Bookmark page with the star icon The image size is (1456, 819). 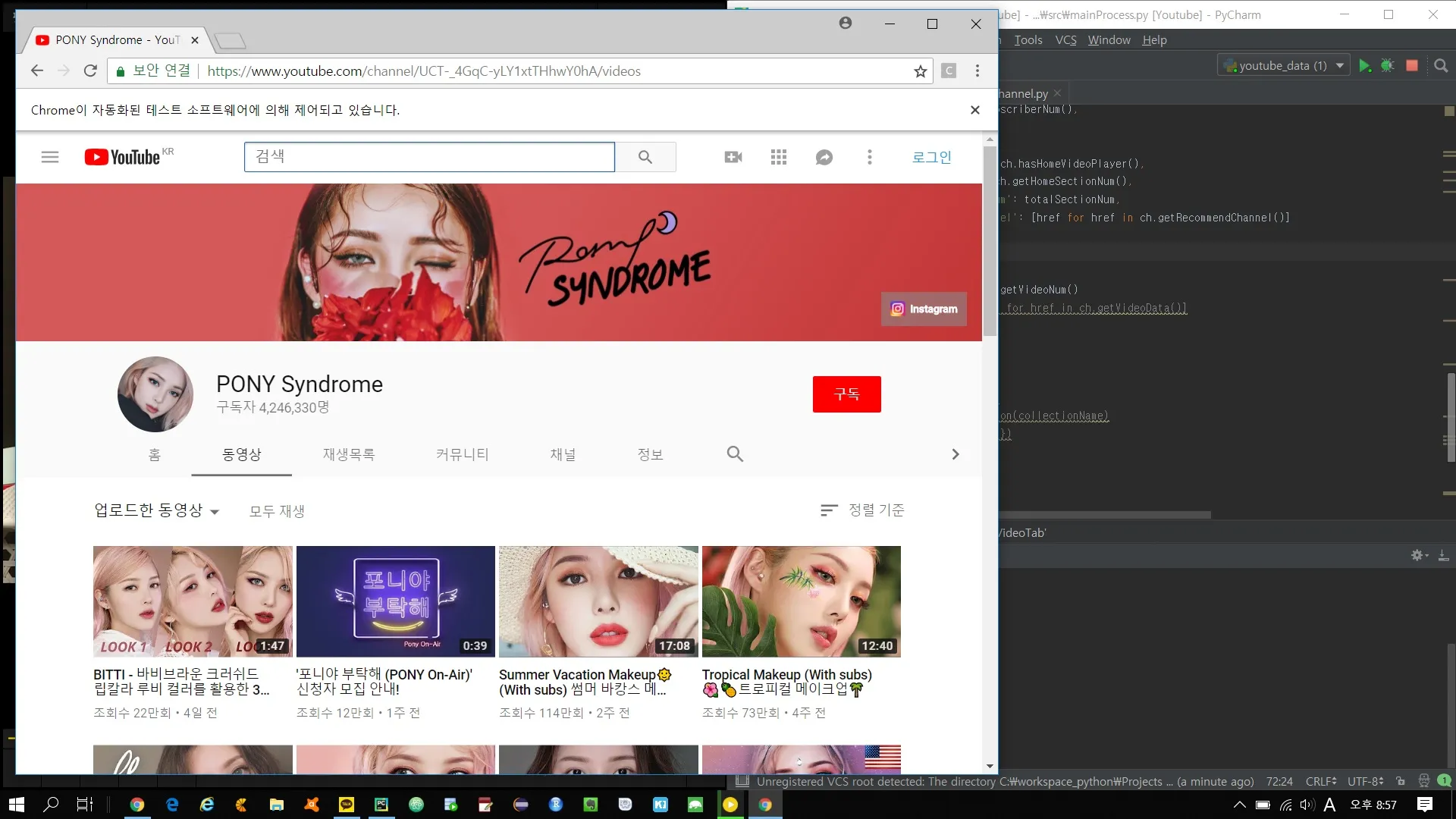pyautogui.click(x=920, y=71)
